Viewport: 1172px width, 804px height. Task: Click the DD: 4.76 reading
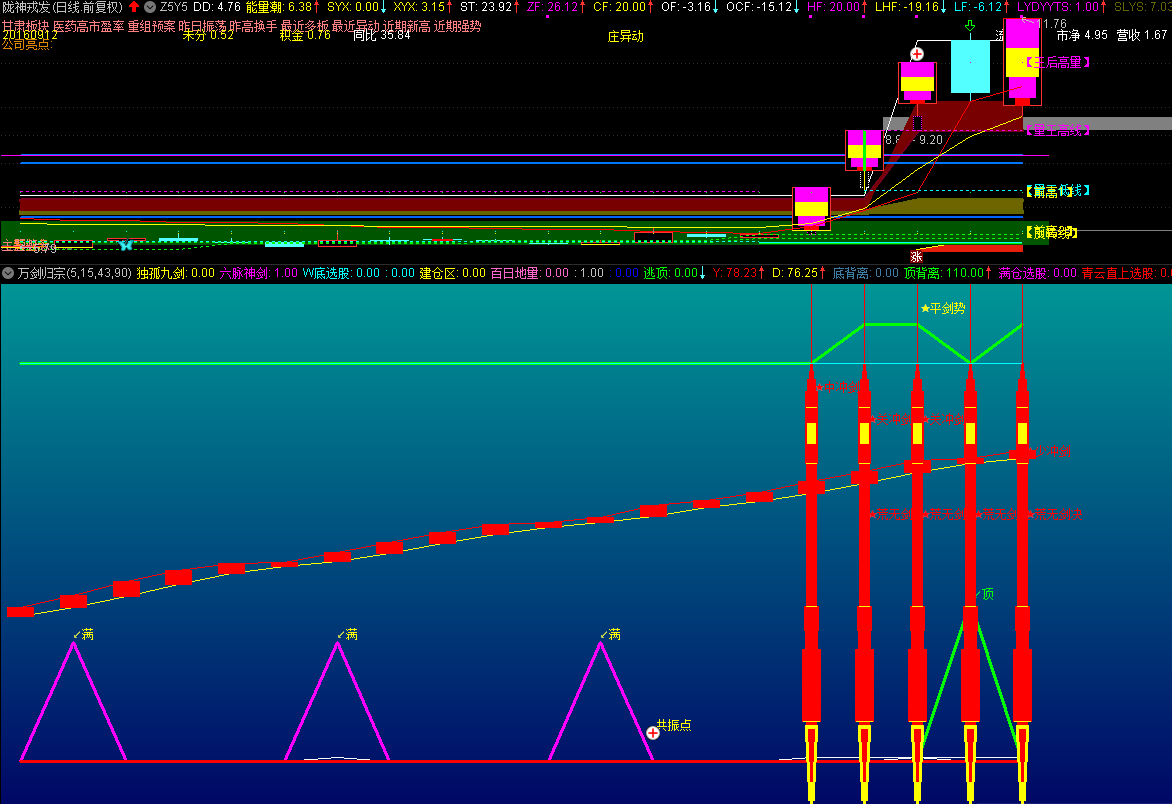tap(217, 7)
